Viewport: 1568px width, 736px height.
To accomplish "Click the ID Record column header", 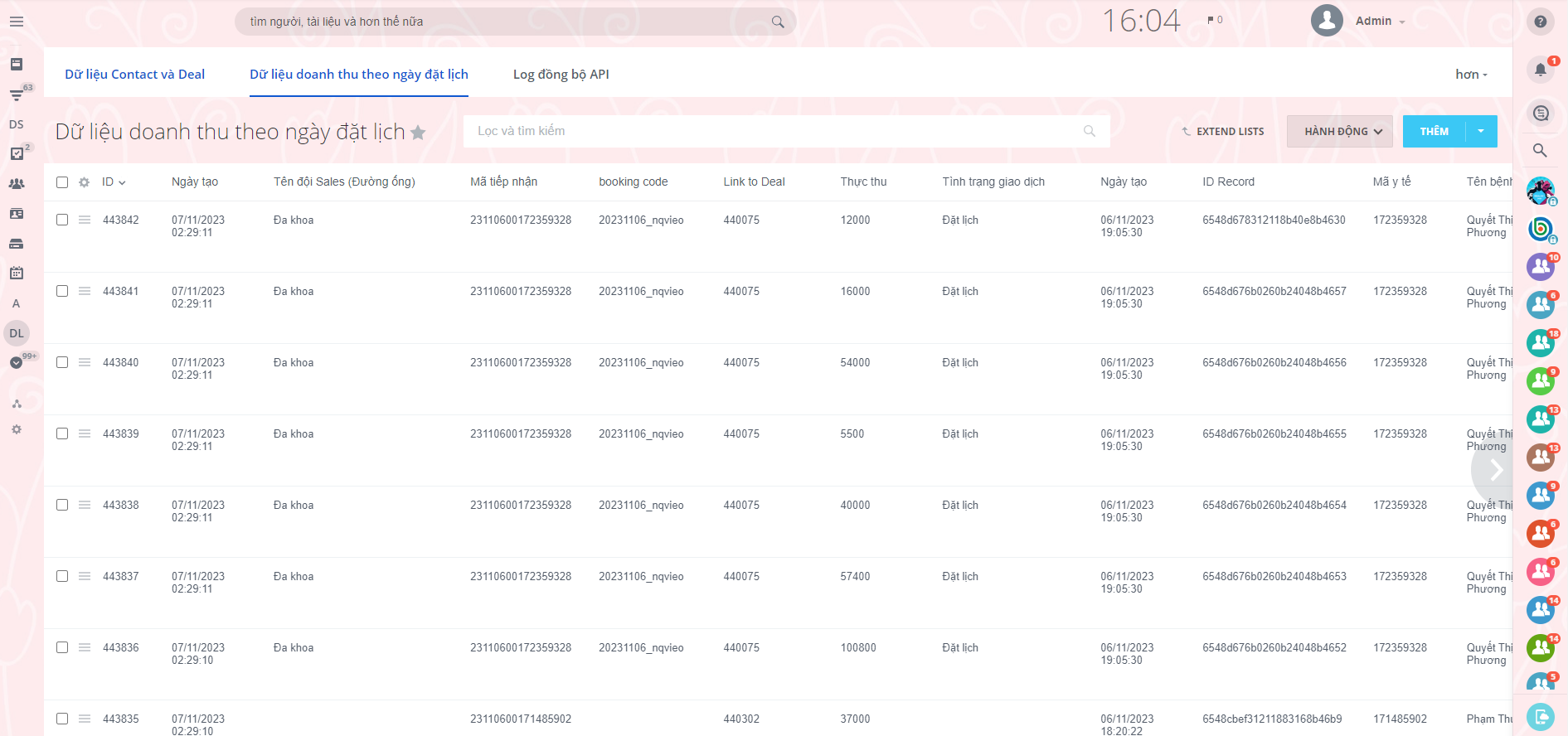I will pyautogui.click(x=1228, y=182).
